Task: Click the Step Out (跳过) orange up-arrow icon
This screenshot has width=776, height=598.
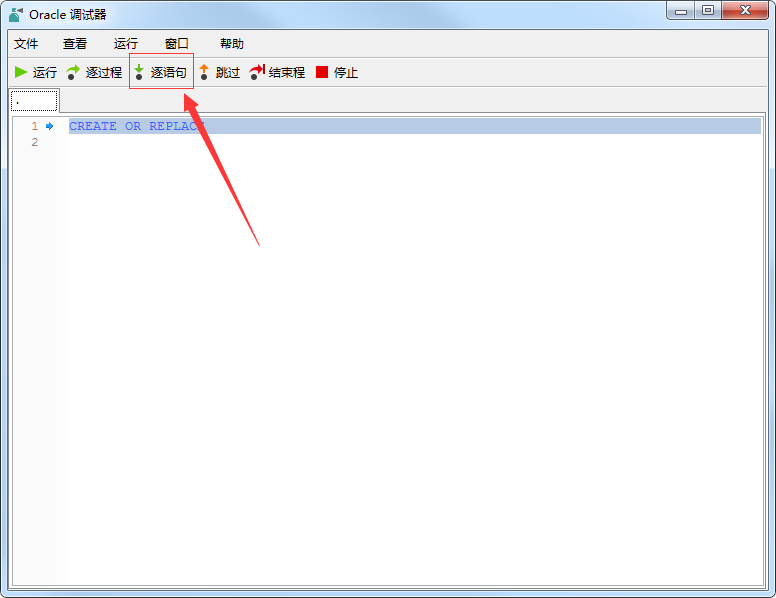Action: point(204,72)
